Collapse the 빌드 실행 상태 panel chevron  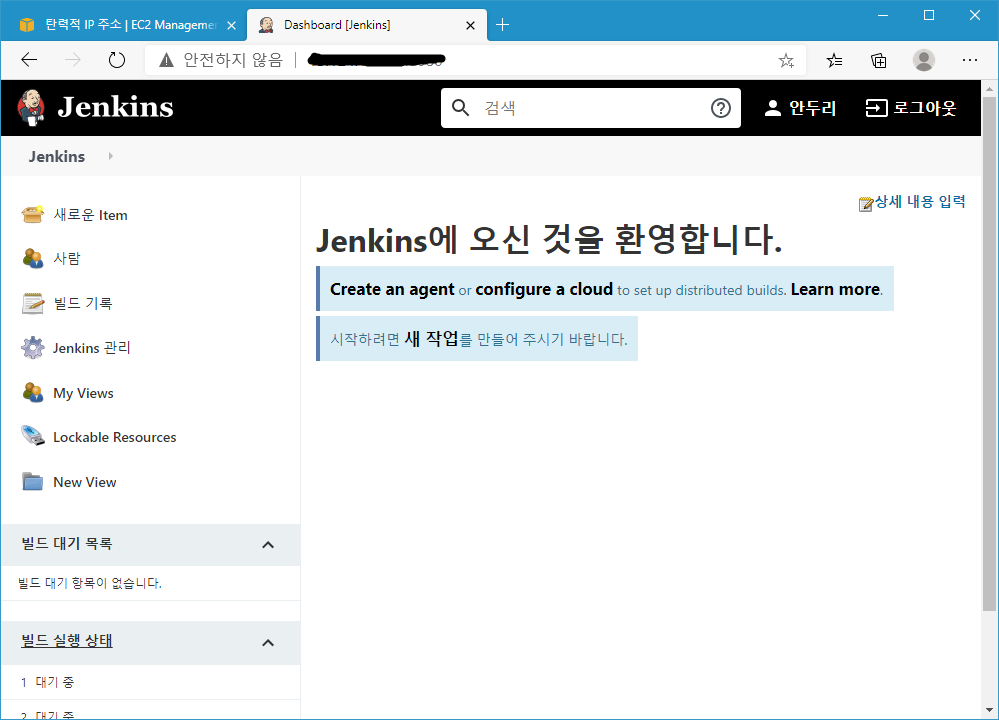pyautogui.click(x=268, y=643)
